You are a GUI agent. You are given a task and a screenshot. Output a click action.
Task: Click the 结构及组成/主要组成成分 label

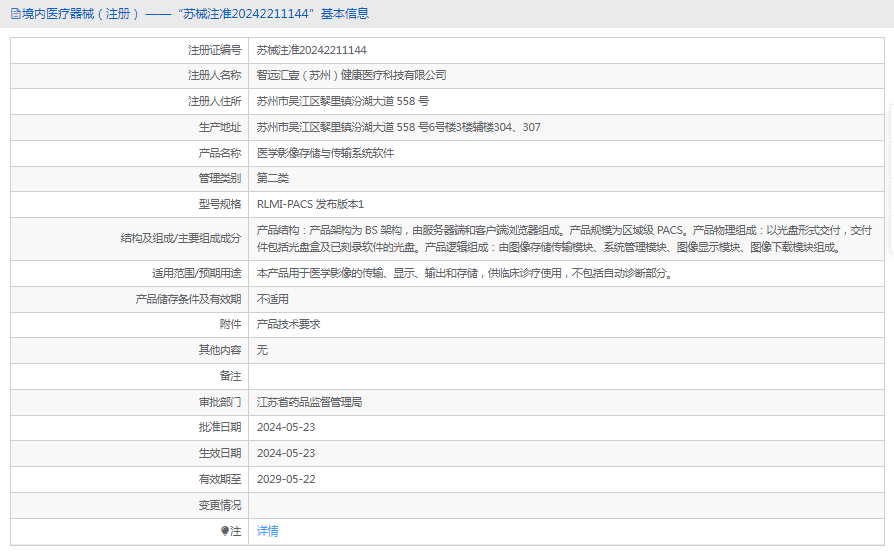[x=181, y=238]
